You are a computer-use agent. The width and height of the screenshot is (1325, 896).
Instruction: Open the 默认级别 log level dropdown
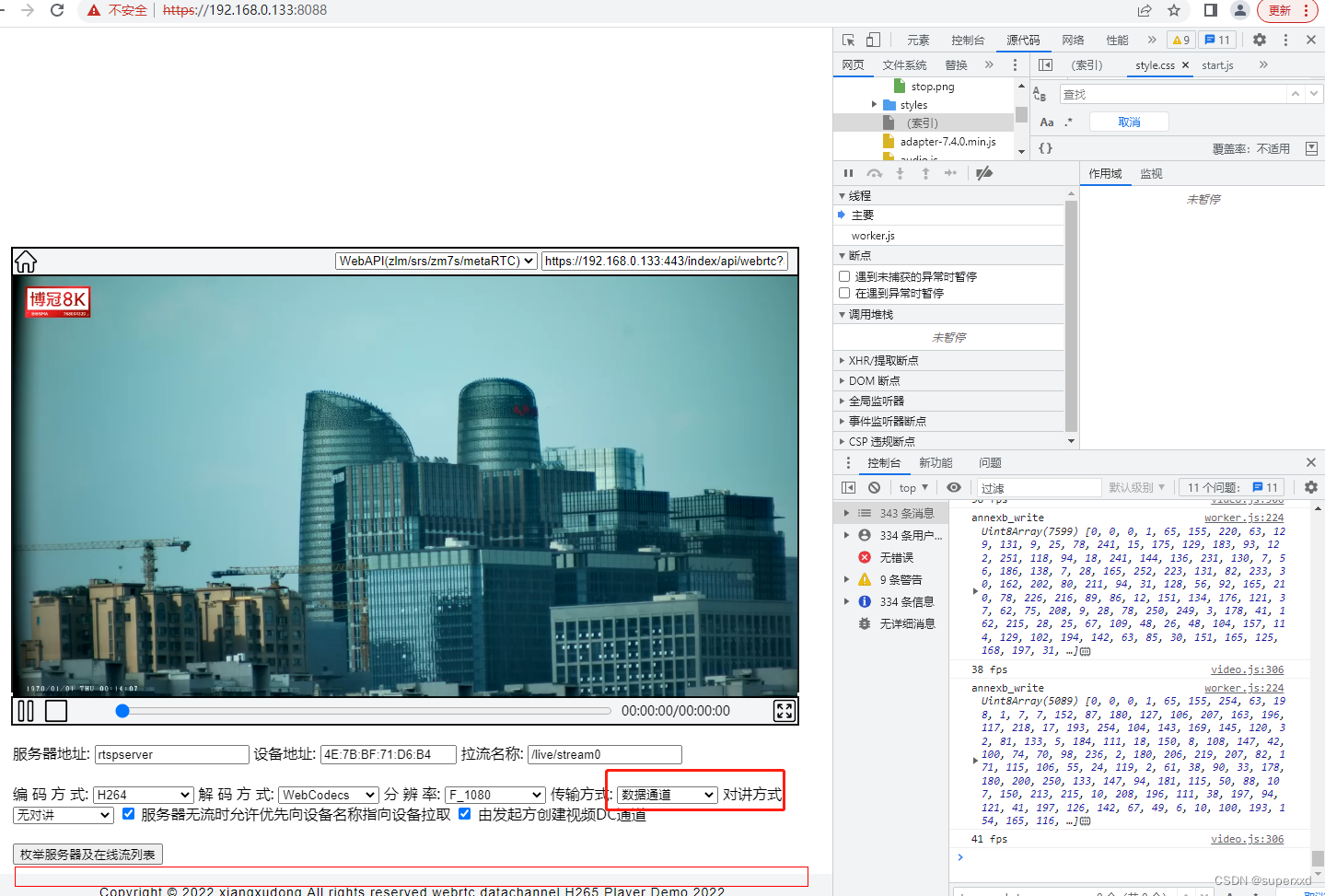pos(1137,487)
